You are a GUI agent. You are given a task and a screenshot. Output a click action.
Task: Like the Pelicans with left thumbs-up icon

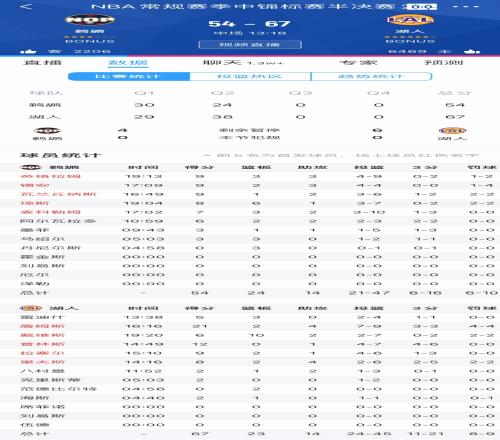click(28, 51)
